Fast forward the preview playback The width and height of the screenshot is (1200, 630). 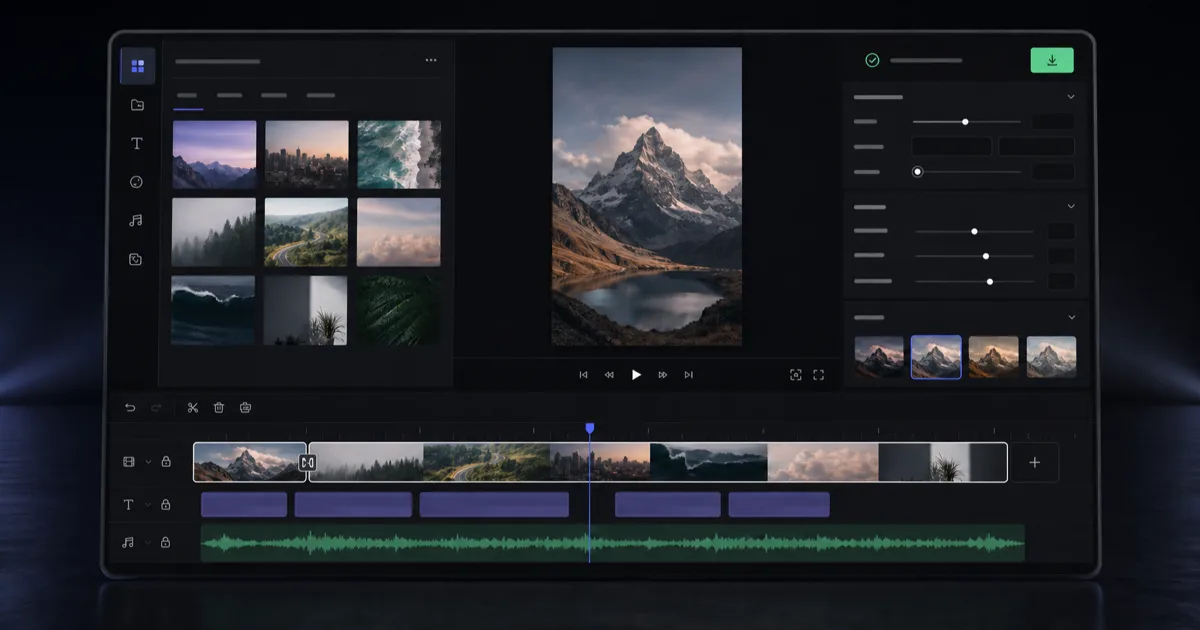tap(662, 375)
